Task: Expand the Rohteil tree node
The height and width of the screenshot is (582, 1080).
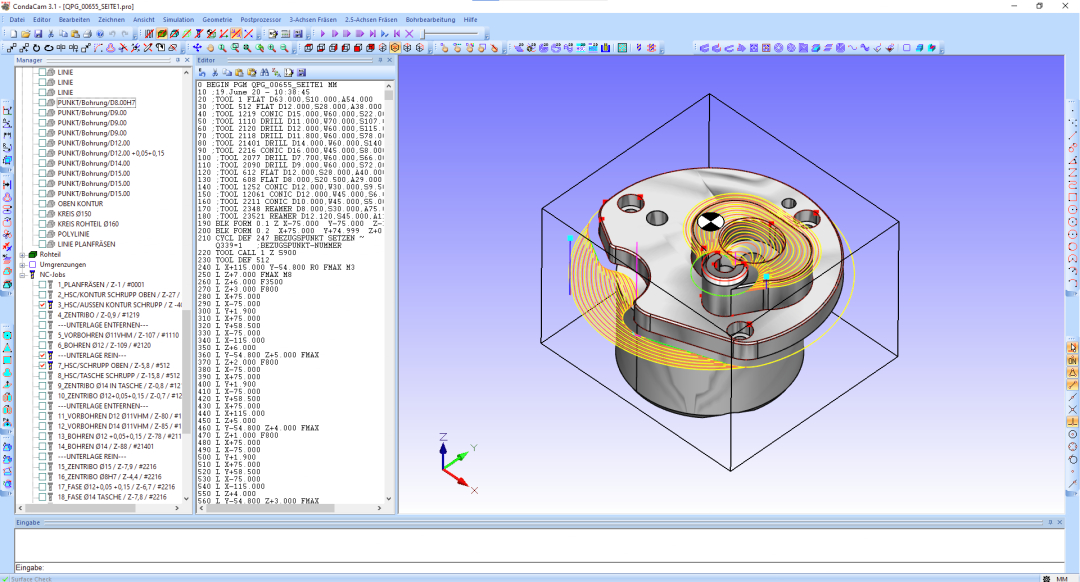Action: [22, 254]
